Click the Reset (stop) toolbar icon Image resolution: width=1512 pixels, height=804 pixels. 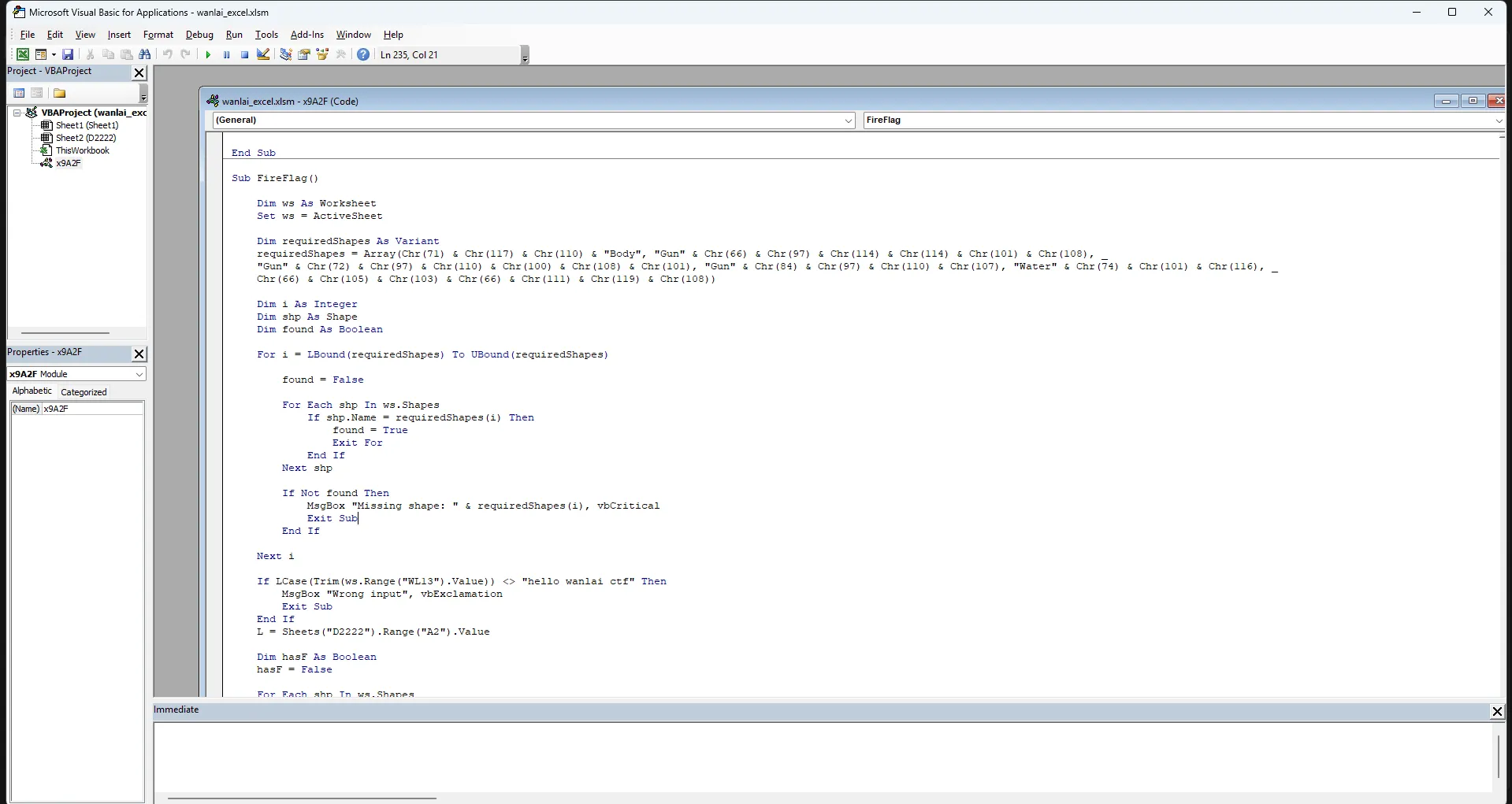244,54
